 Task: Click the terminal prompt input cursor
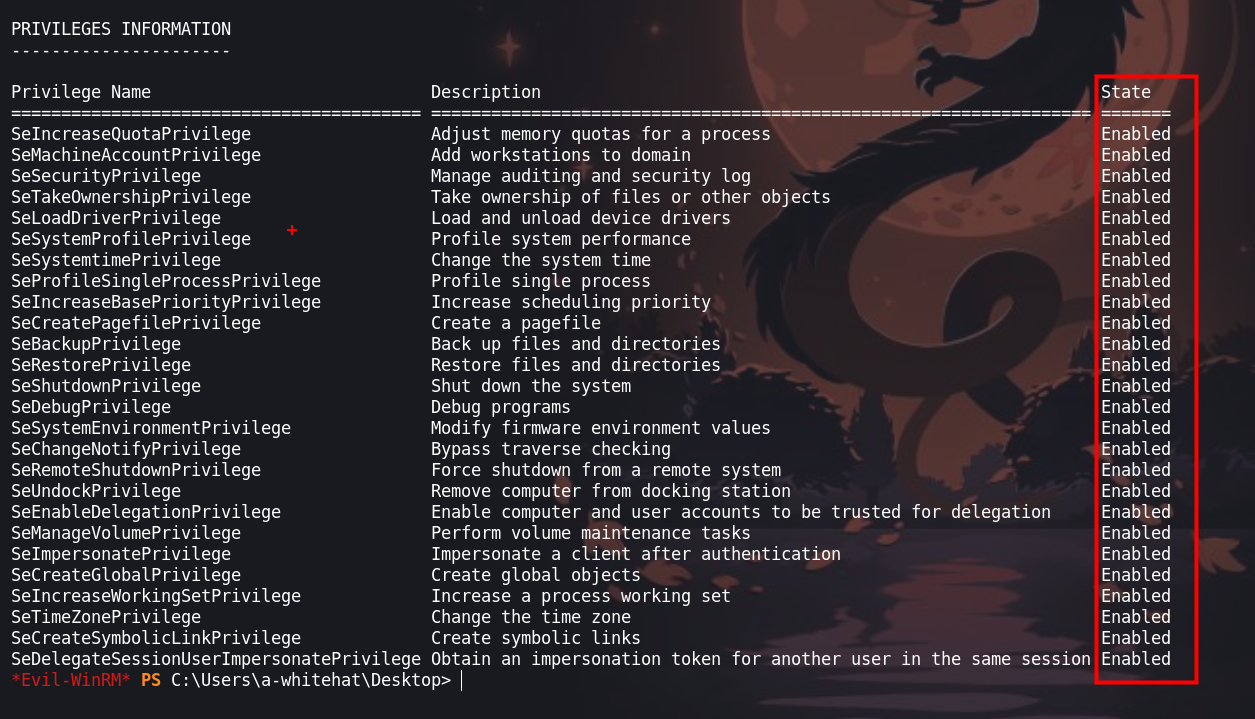pyautogui.click(x=462, y=681)
